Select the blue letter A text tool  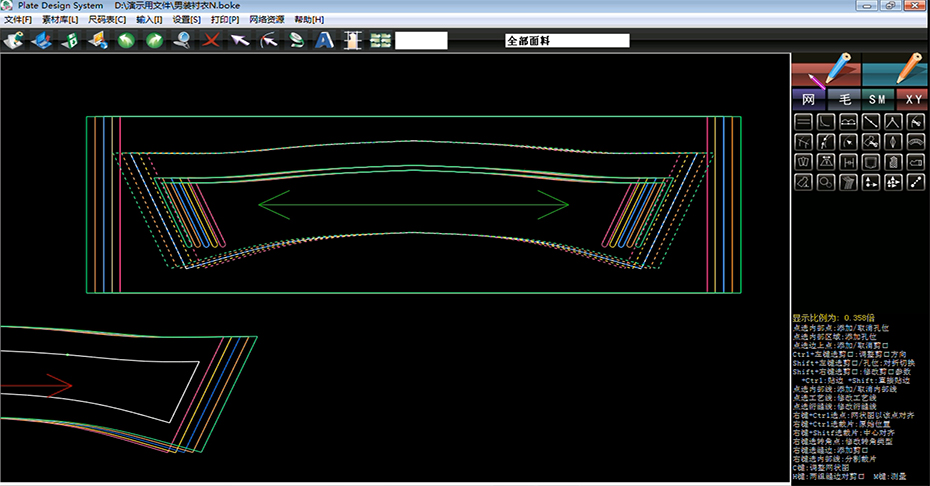(323, 40)
